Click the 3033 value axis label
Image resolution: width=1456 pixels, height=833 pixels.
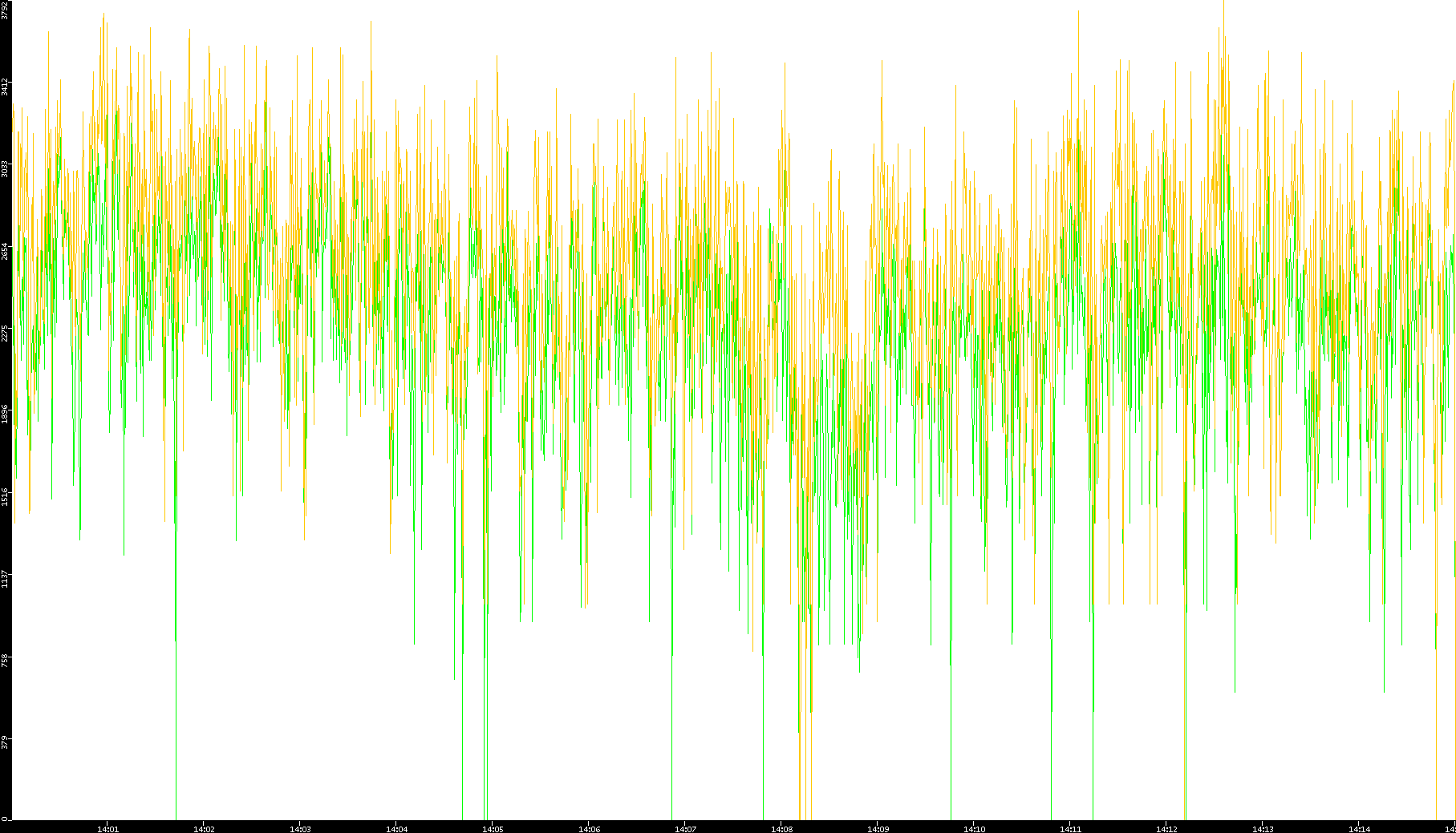coord(6,168)
